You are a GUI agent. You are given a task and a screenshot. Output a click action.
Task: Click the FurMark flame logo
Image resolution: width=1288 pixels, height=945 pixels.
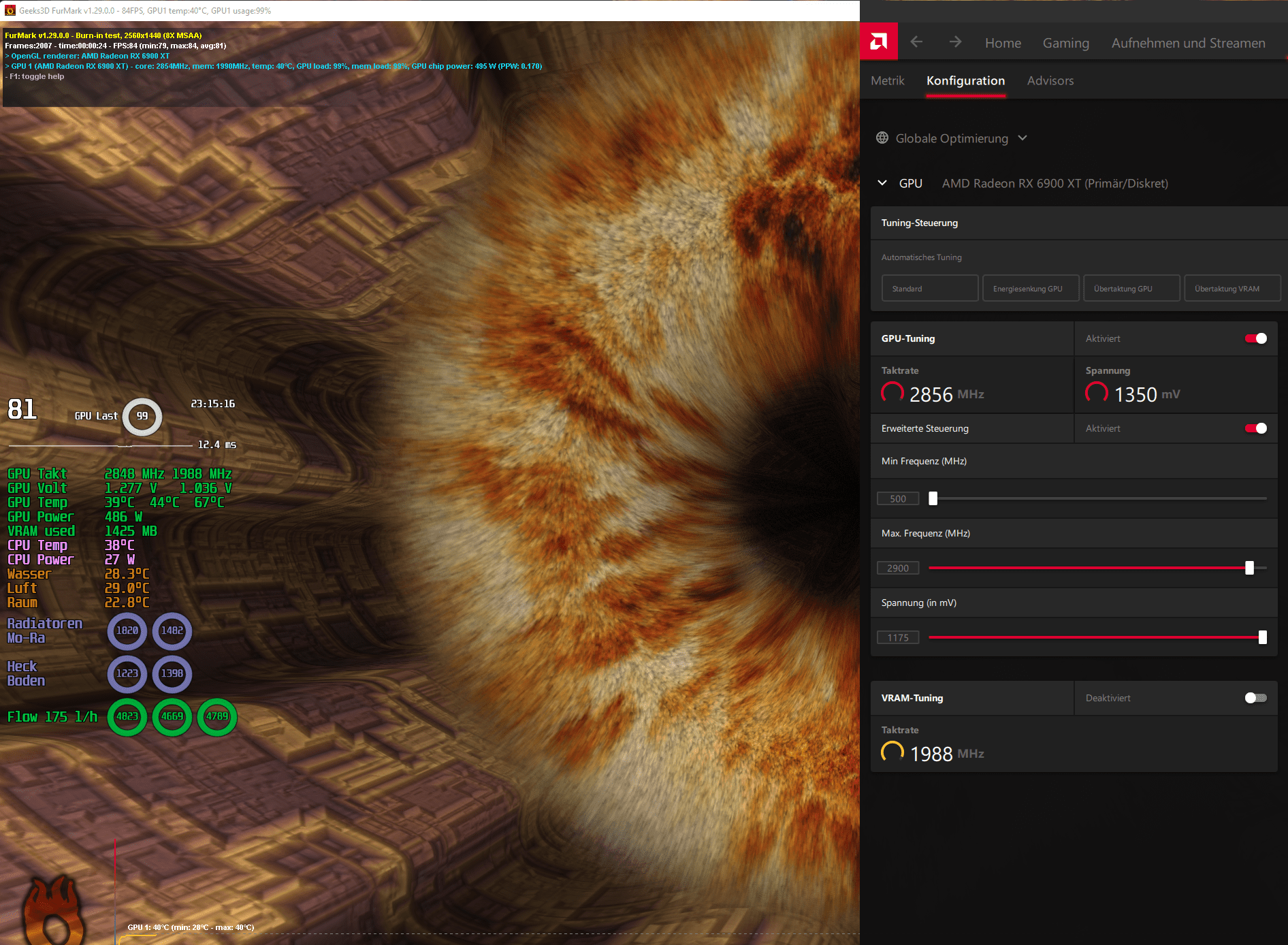[x=53, y=910]
